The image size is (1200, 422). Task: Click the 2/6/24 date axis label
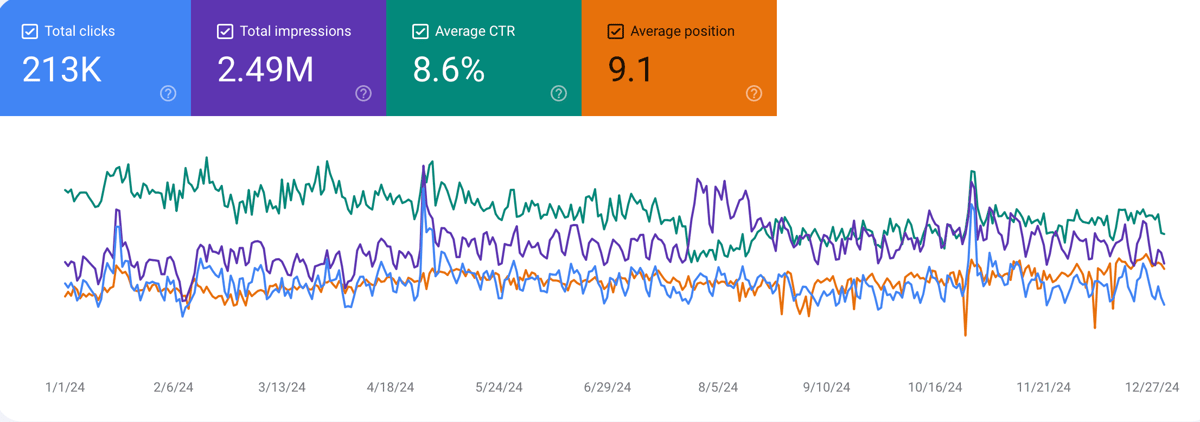tap(174, 387)
